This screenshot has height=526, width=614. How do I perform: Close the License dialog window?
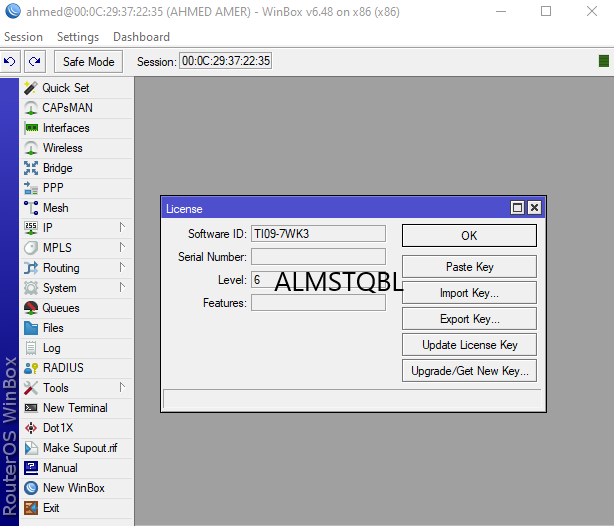(x=534, y=208)
